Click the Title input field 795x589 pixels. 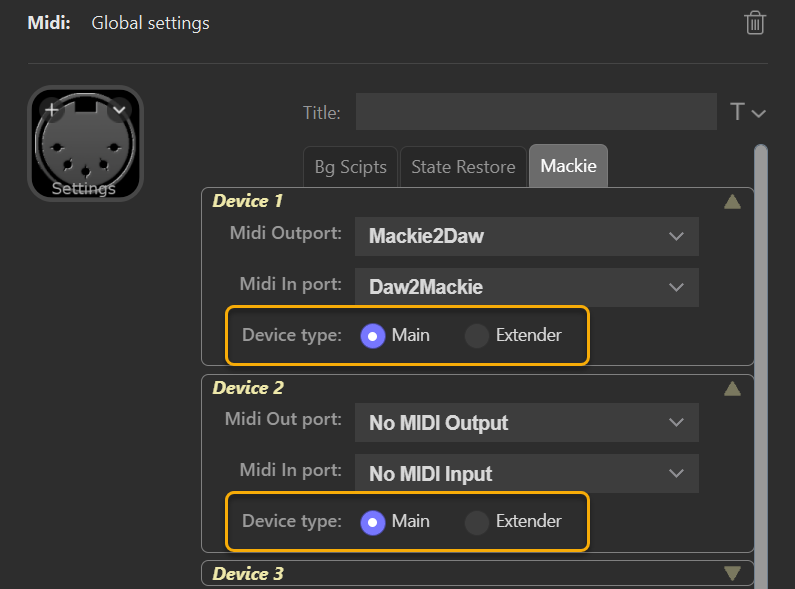click(536, 112)
